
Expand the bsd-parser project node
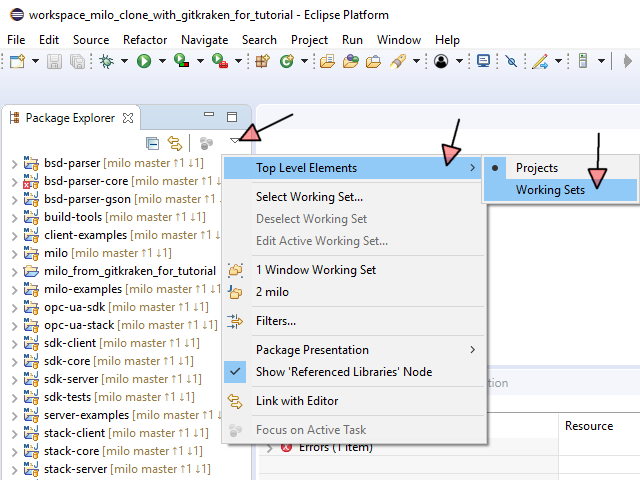pos(15,164)
